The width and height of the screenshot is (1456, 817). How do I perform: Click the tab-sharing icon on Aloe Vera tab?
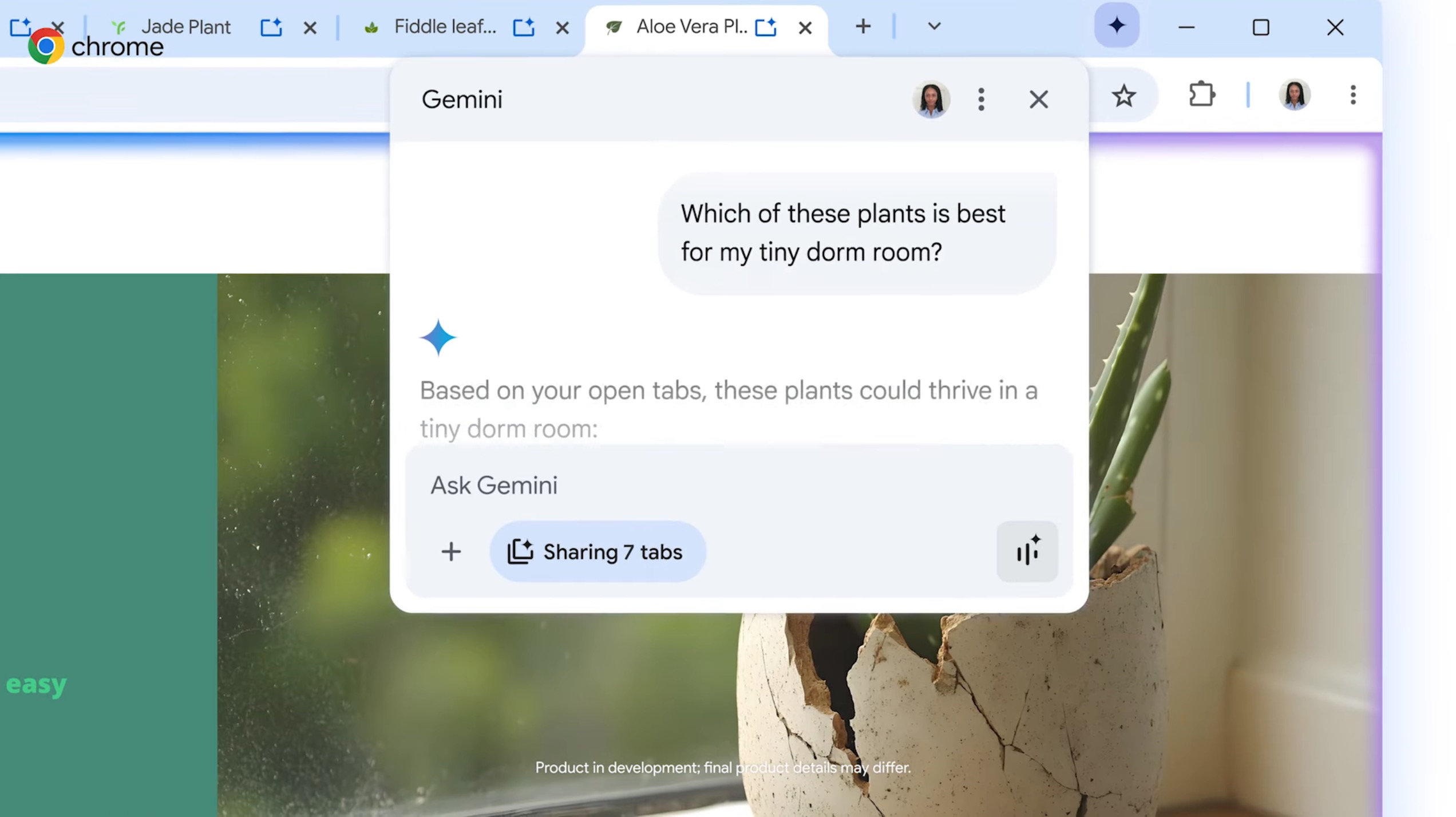click(x=765, y=27)
